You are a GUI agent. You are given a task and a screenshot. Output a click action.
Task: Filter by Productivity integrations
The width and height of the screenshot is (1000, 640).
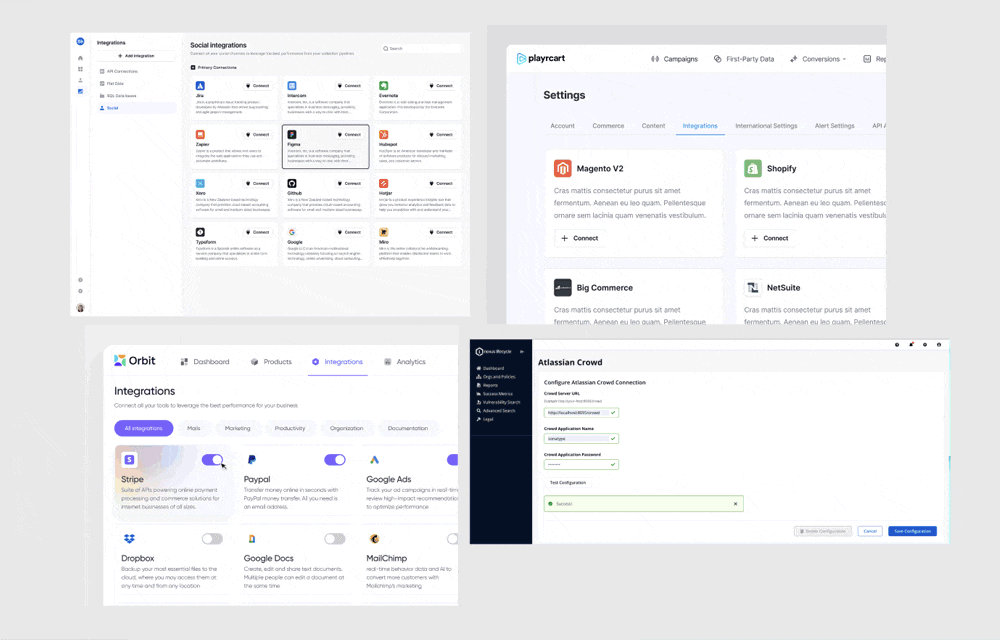[290, 428]
